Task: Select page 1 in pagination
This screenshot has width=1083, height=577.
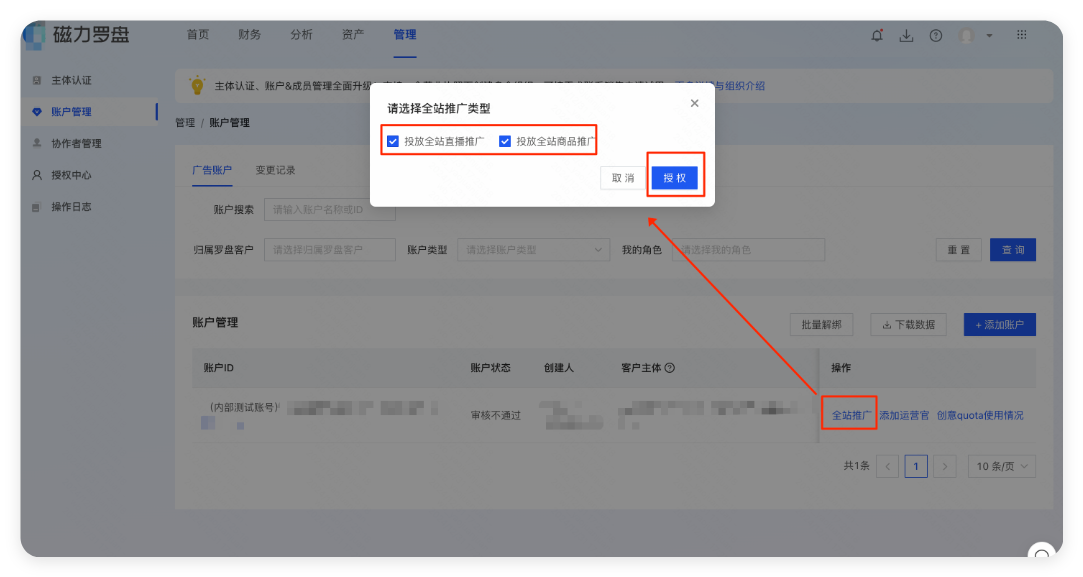Action: click(916, 466)
